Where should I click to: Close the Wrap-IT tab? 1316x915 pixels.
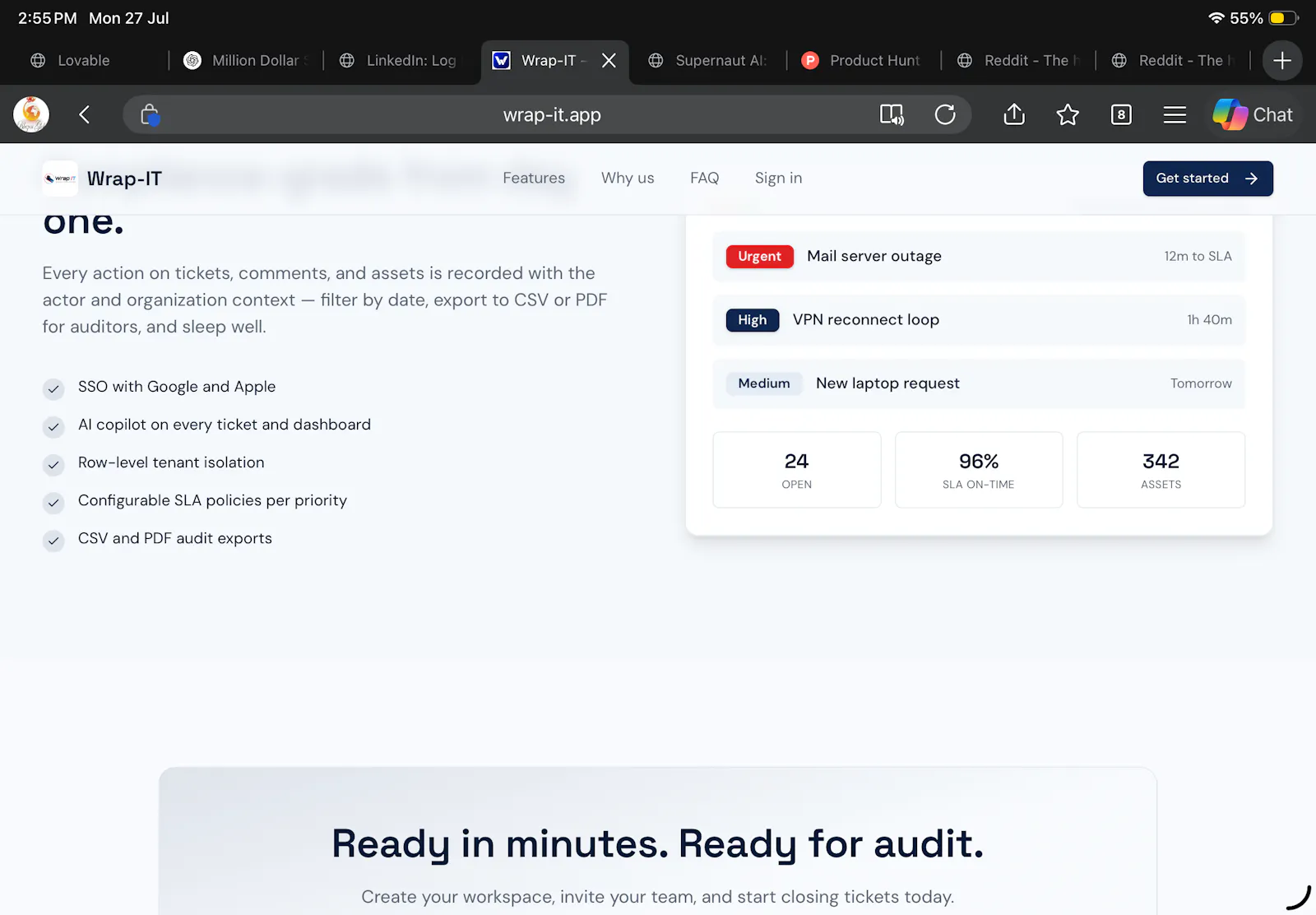[609, 60]
